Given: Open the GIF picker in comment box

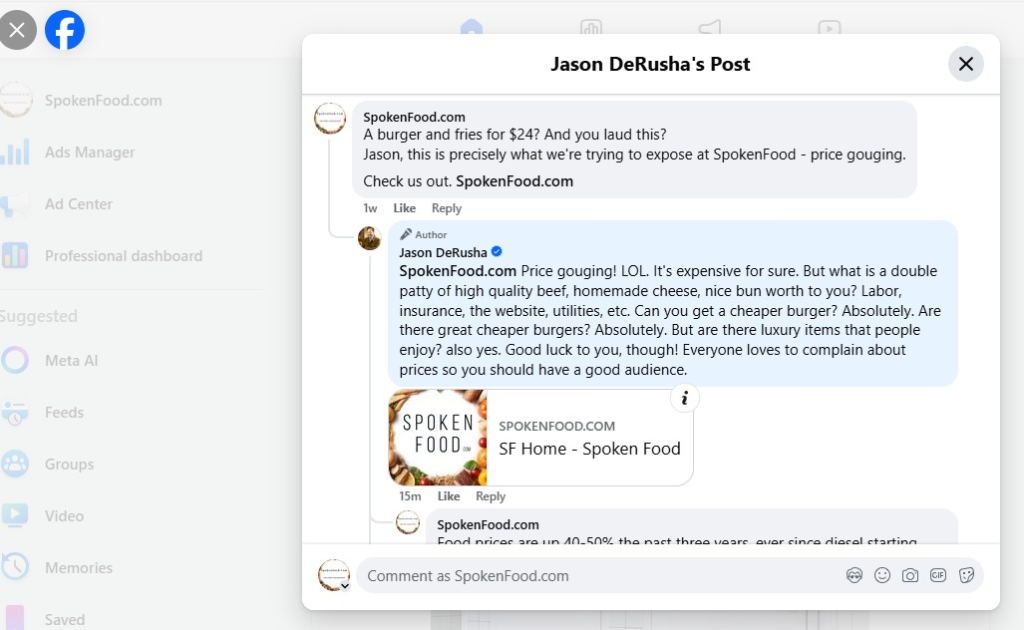Looking at the screenshot, I should (x=938, y=575).
